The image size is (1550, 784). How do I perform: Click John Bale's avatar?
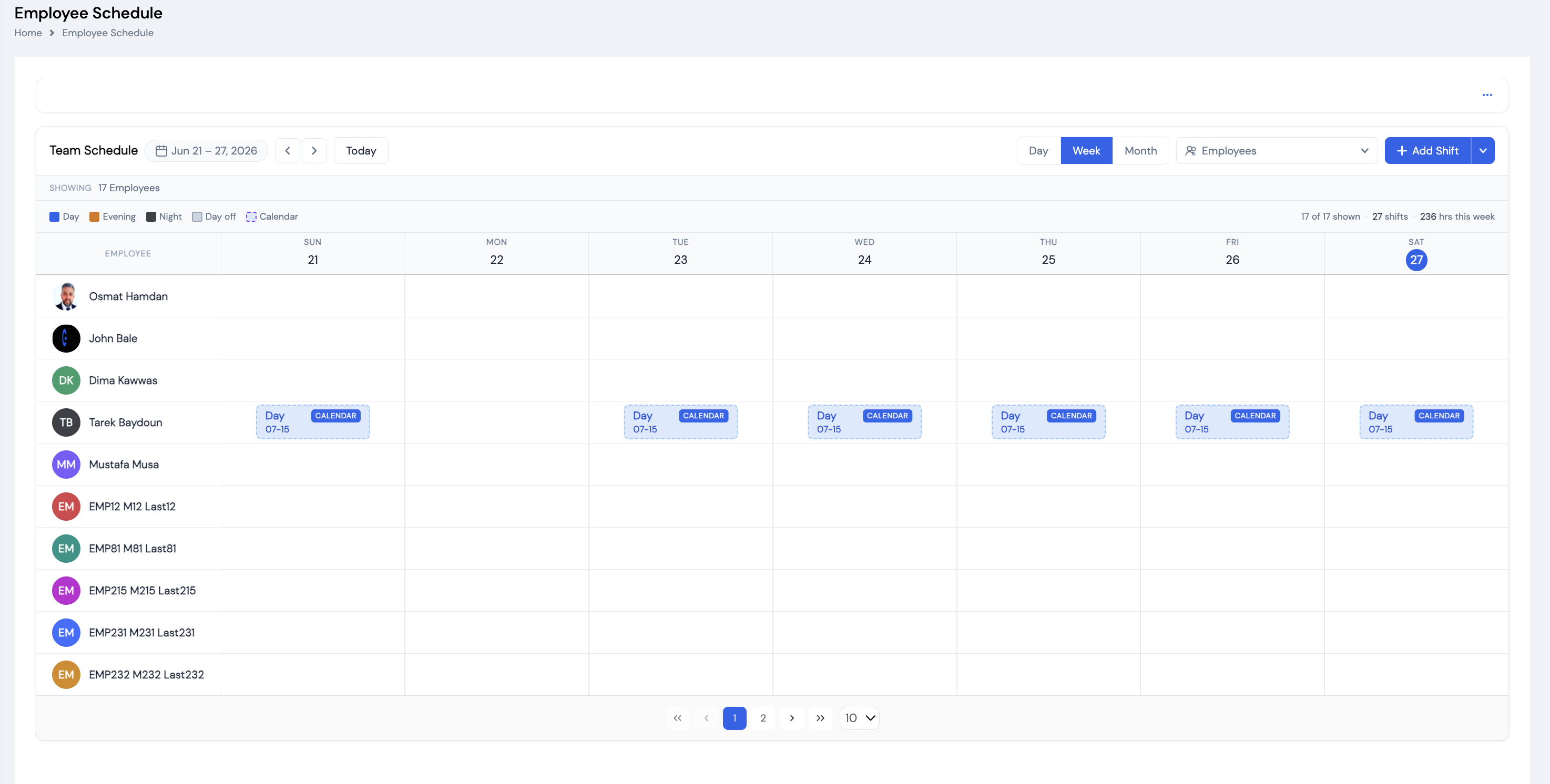[66, 338]
